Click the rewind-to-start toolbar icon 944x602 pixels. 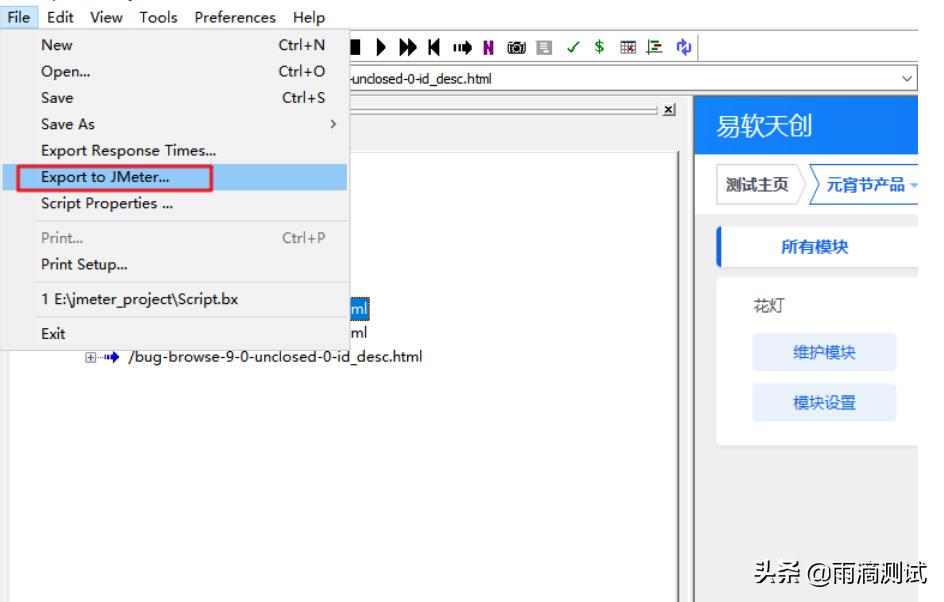433,47
